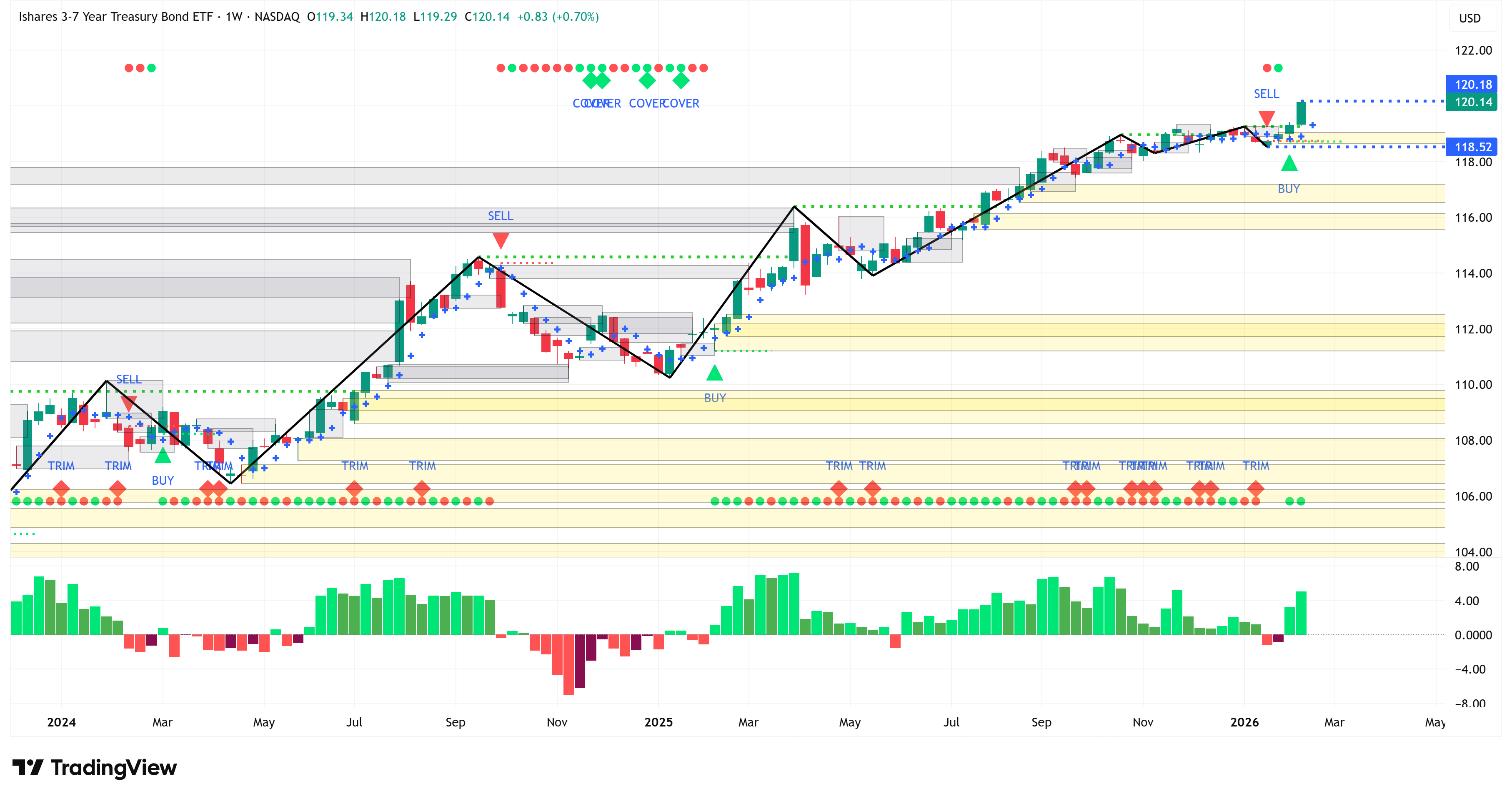Click the 2025 label on time axis
1512x799 pixels.
[x=658, y=722]
